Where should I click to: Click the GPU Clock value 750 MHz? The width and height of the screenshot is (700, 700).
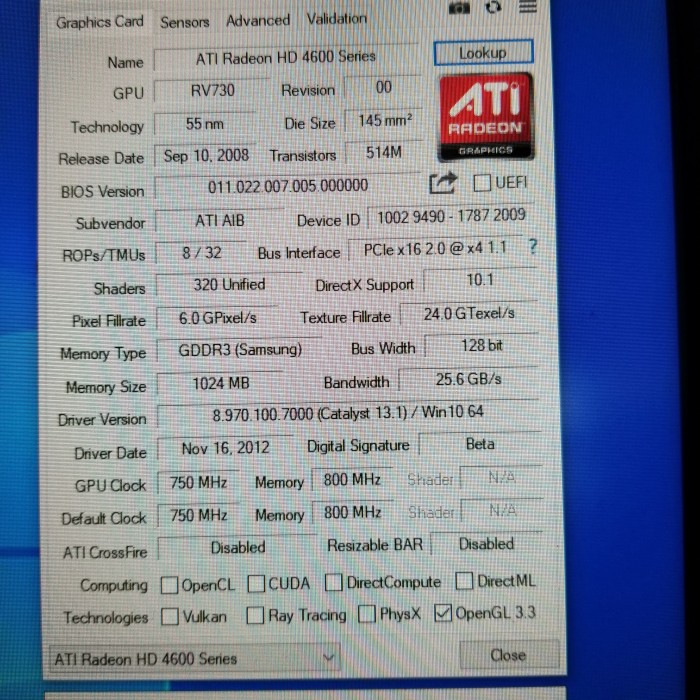coord(199,482)
